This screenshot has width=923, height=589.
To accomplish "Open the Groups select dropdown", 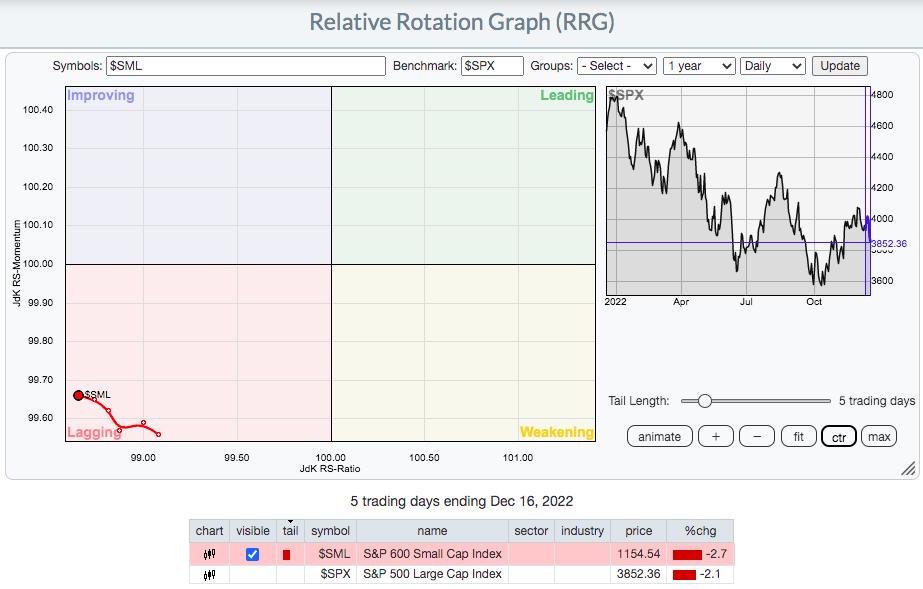I will pyautogui.click(x=617, y=66).
